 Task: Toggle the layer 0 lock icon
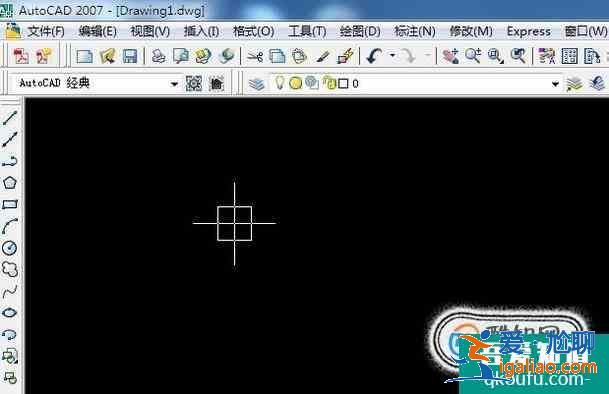point(330,83)
